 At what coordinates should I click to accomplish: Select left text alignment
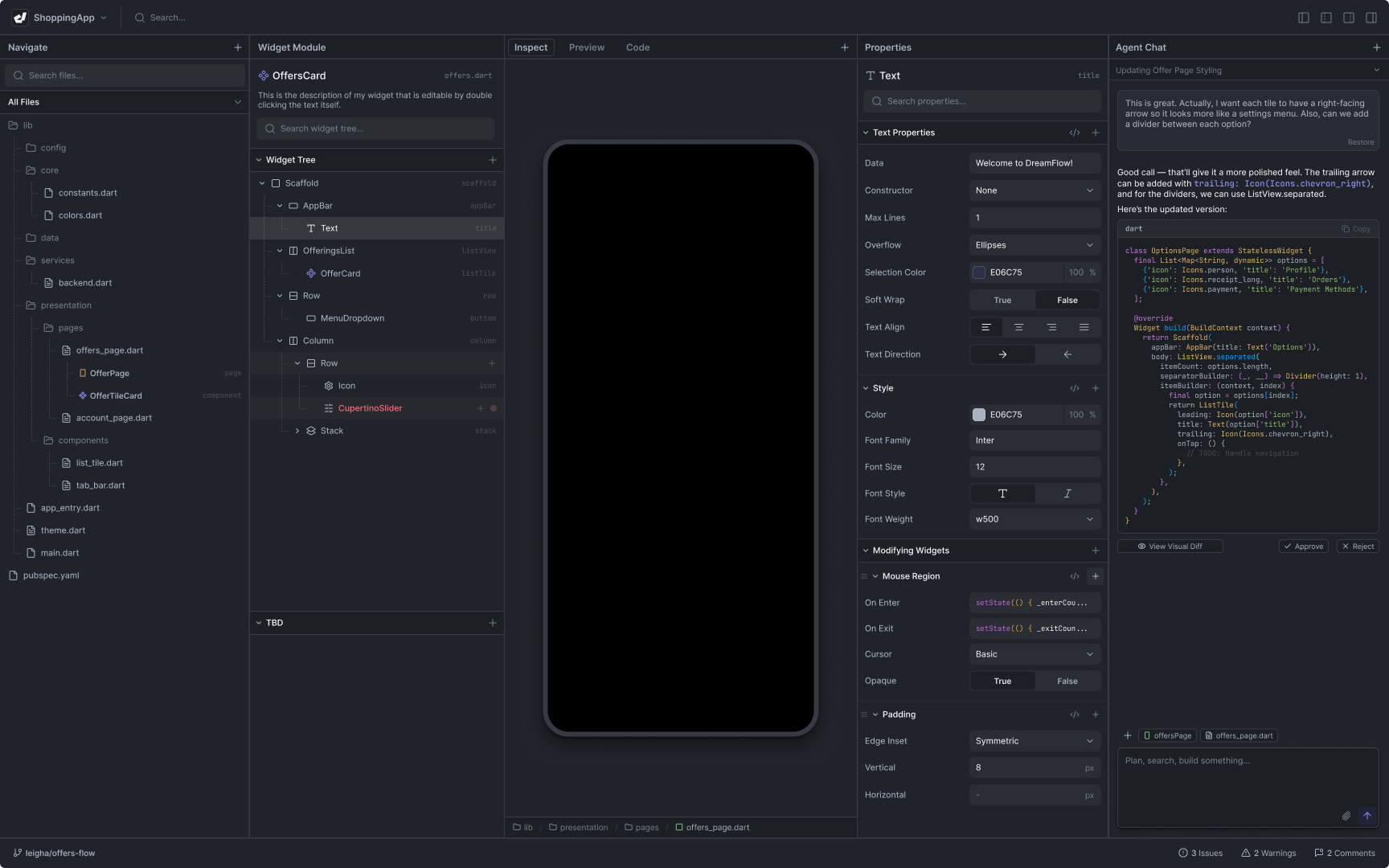986,327
